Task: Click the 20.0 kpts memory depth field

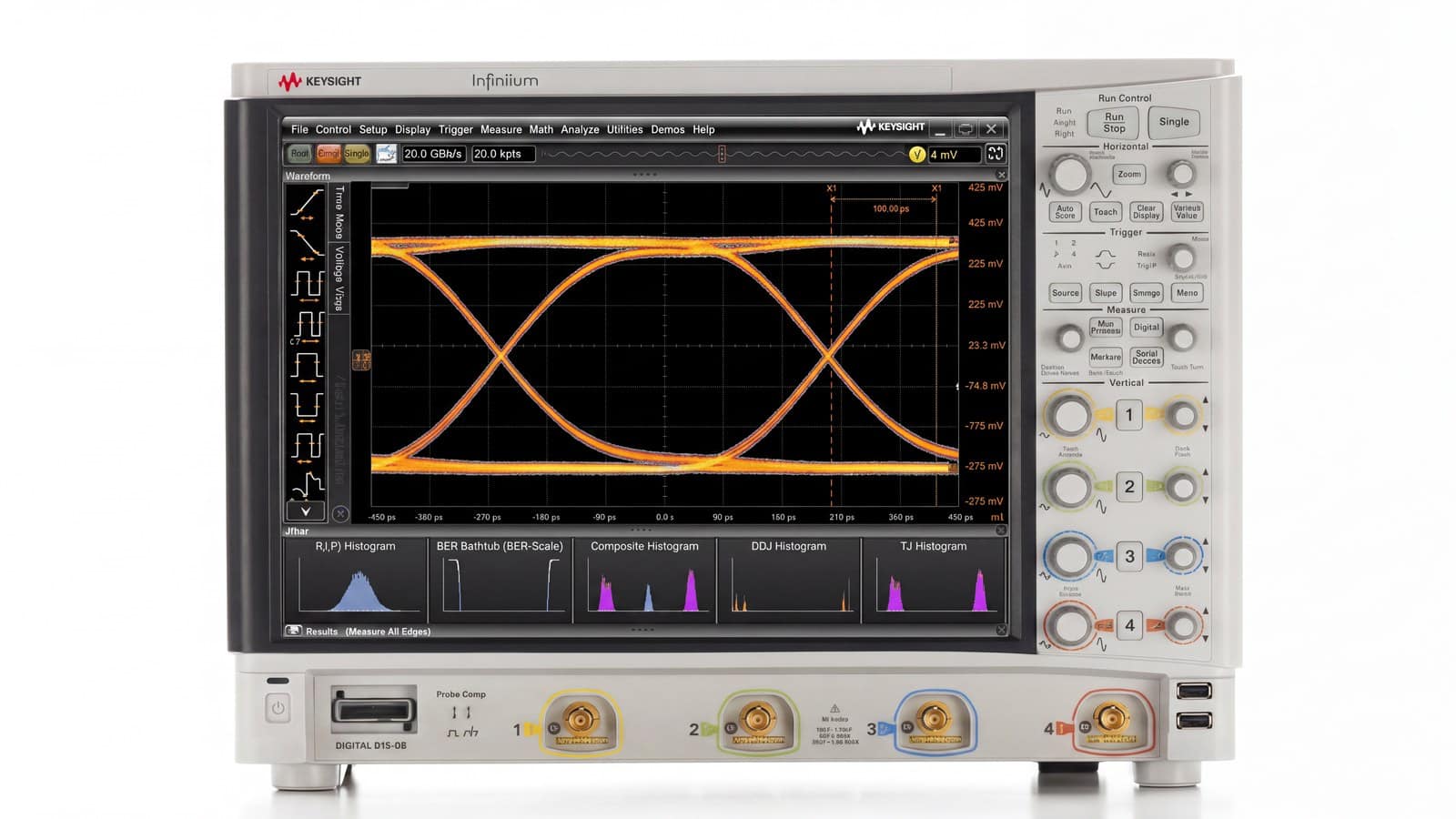Action: [505, 154]
